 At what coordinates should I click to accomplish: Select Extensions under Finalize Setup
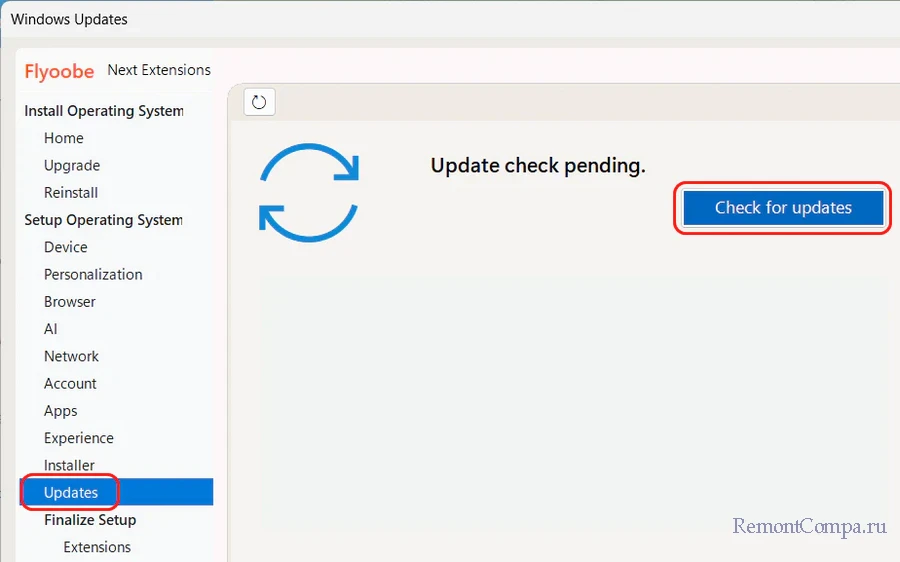pos(97,547)
